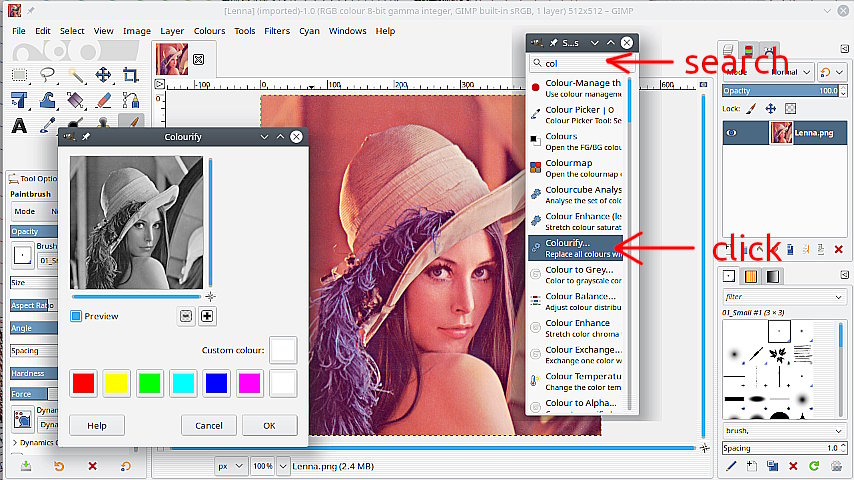Pick the red colour swatch
The height and width of the screenshot is (480, 854).
click(x=84, y=382)
